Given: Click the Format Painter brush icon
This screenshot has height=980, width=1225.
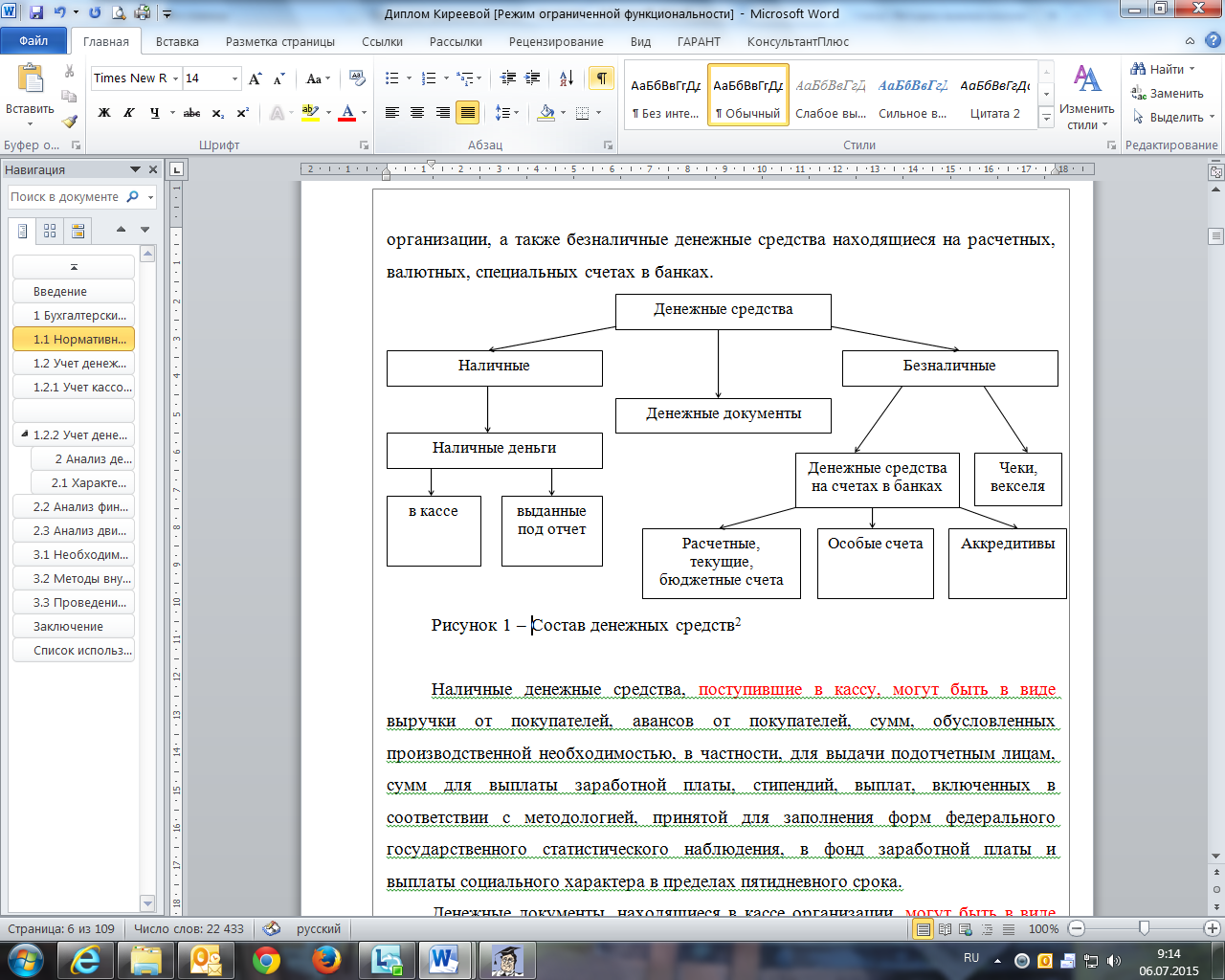Looking at the screenshot, I should 69,122.
